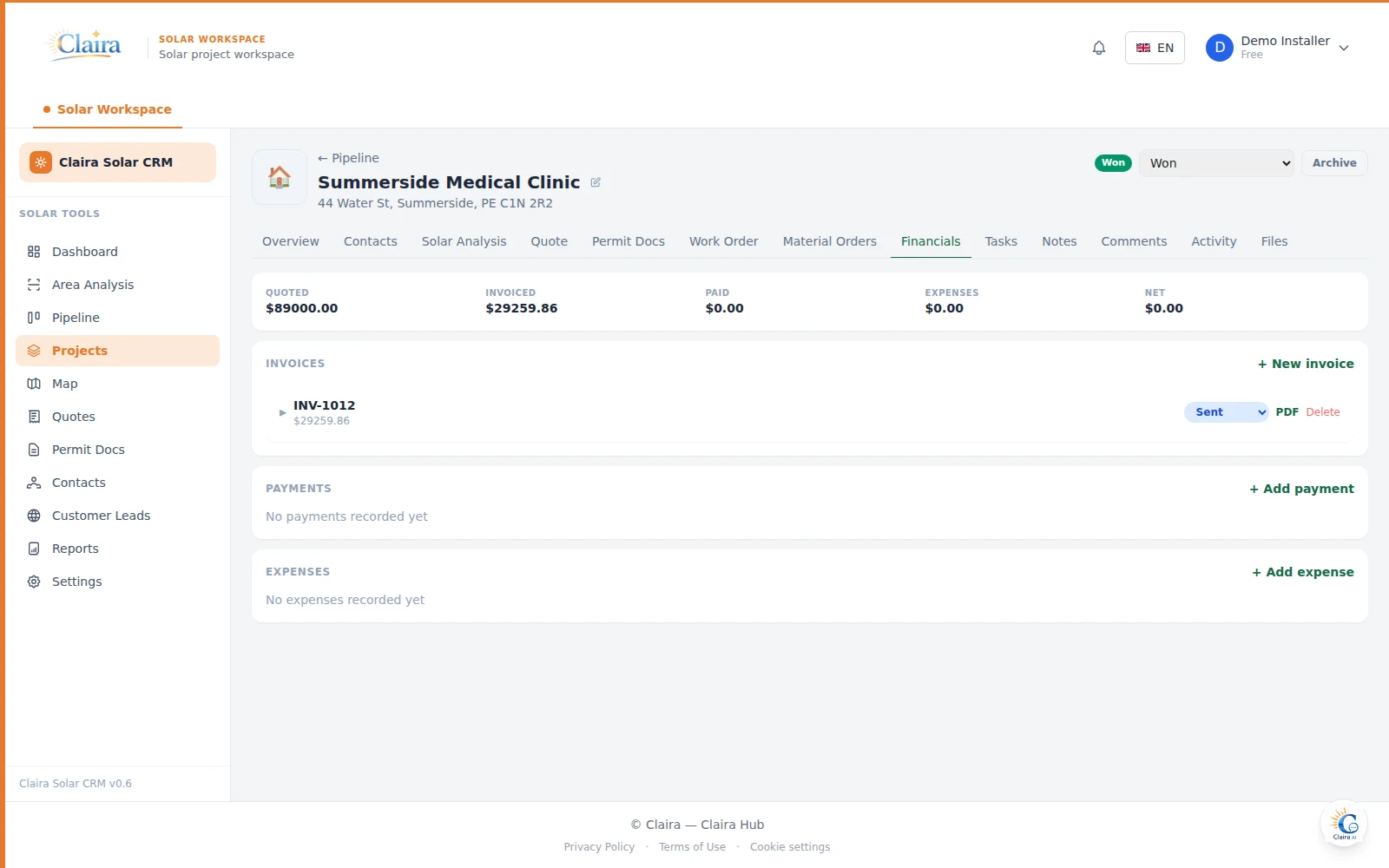Click the Customer Leads globe icon
The width and height of the screenshot is (1389, 868).
click(34, 516)
